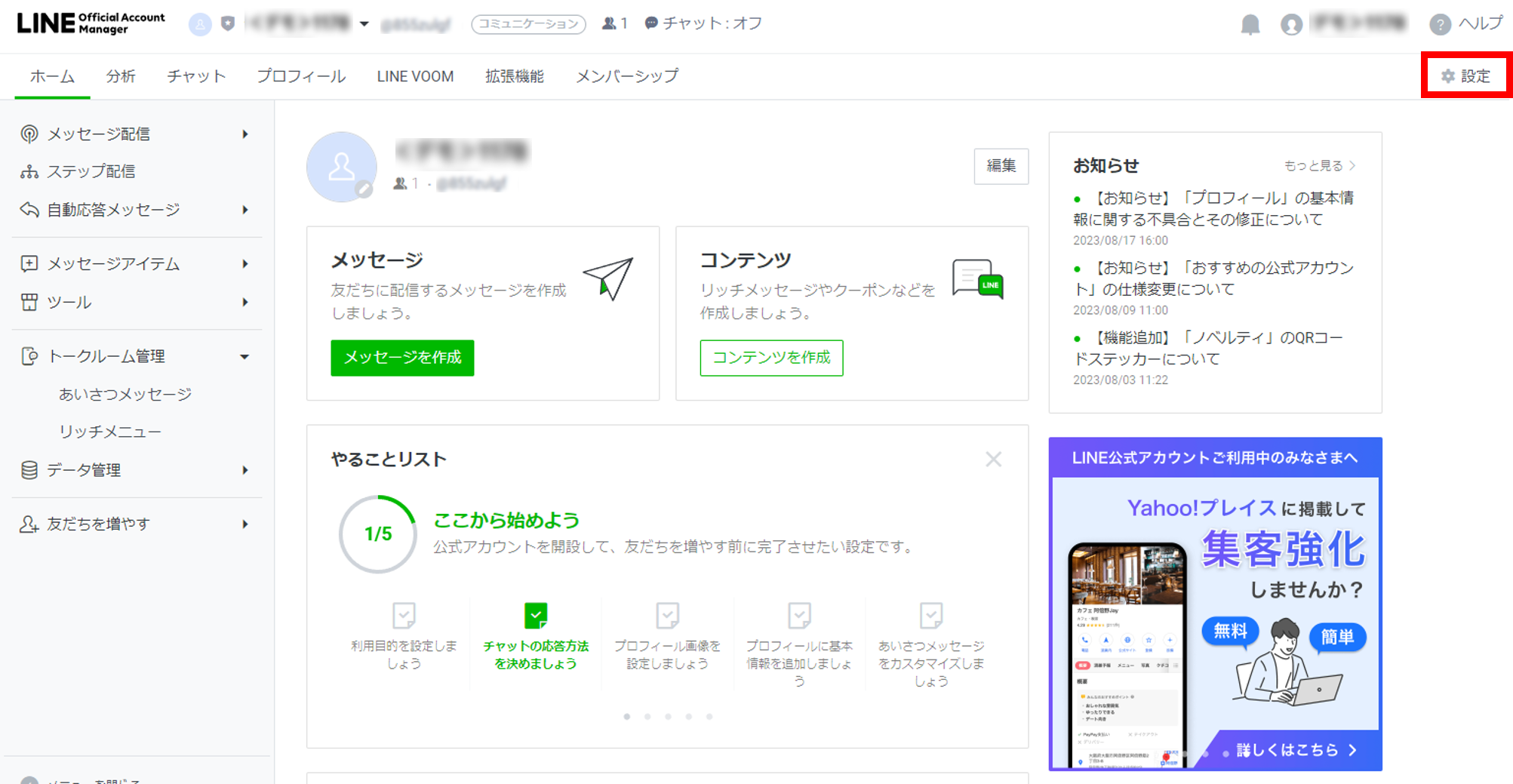Select the ホーム tab
Screen dimensions: 1513x784
[52, 76]
